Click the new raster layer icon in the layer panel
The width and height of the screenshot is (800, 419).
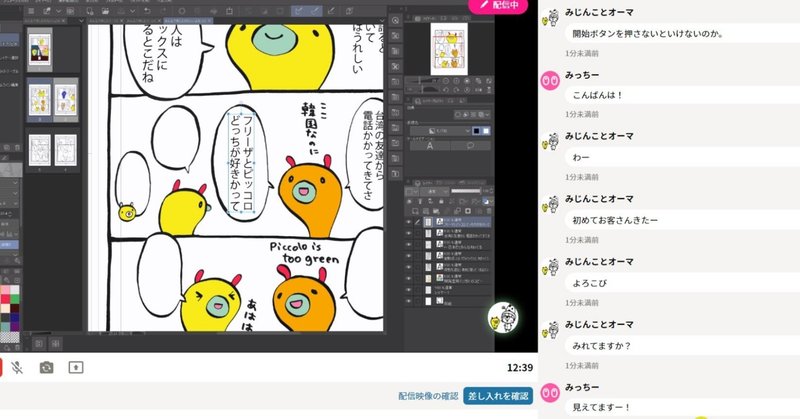pos(415,211)
